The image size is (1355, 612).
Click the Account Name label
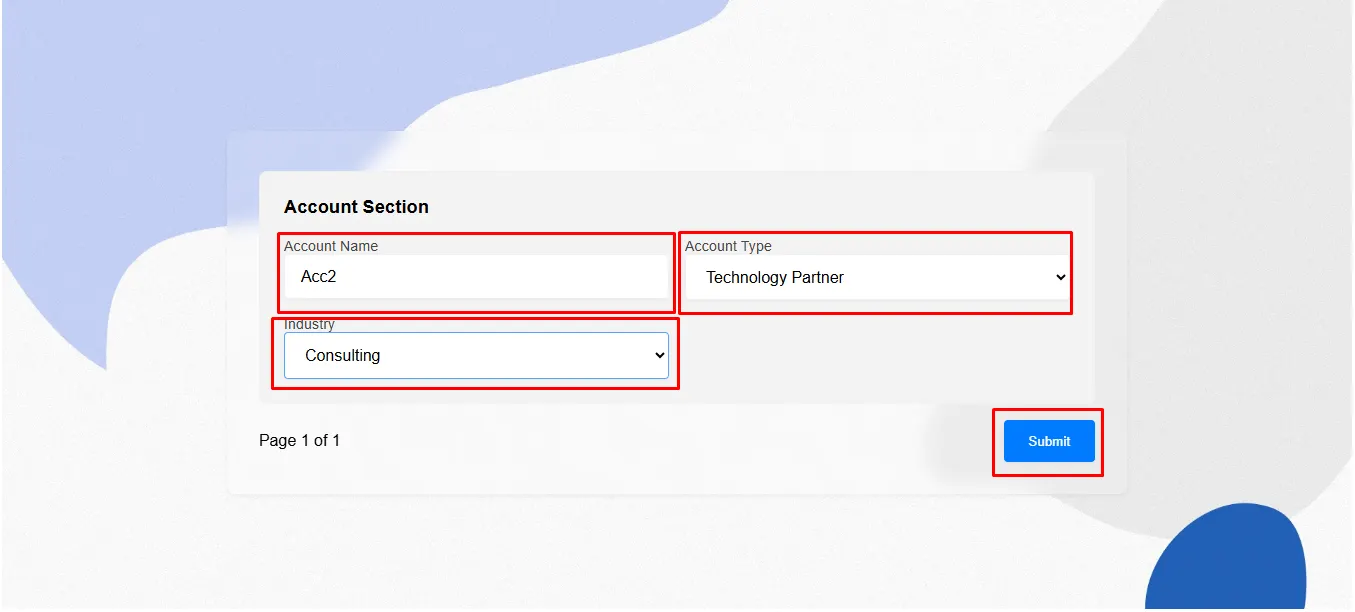click(x=331, y=246)
